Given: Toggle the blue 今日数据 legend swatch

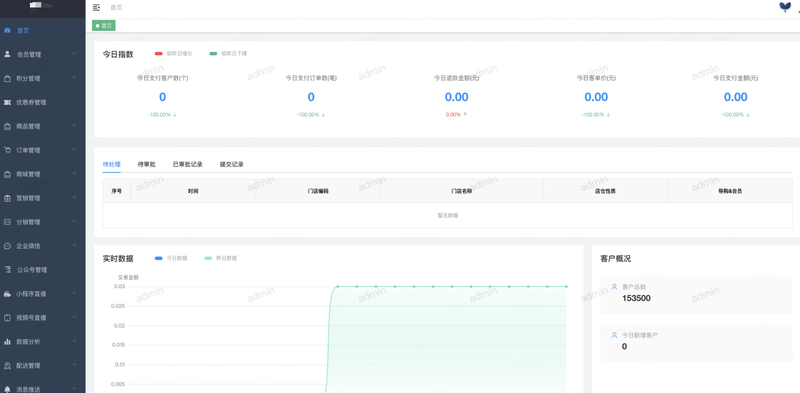Looking at the screenshot, I should click(159, 258).
